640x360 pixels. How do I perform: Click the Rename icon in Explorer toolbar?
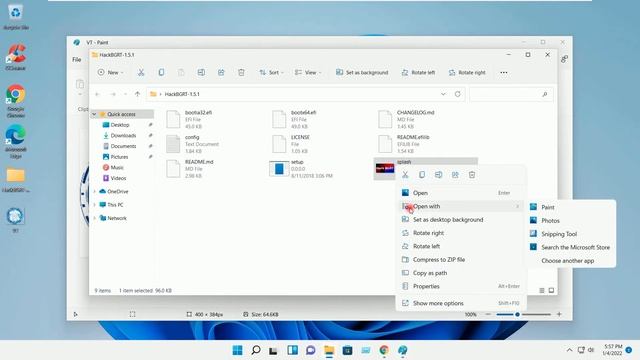(201, 72)
